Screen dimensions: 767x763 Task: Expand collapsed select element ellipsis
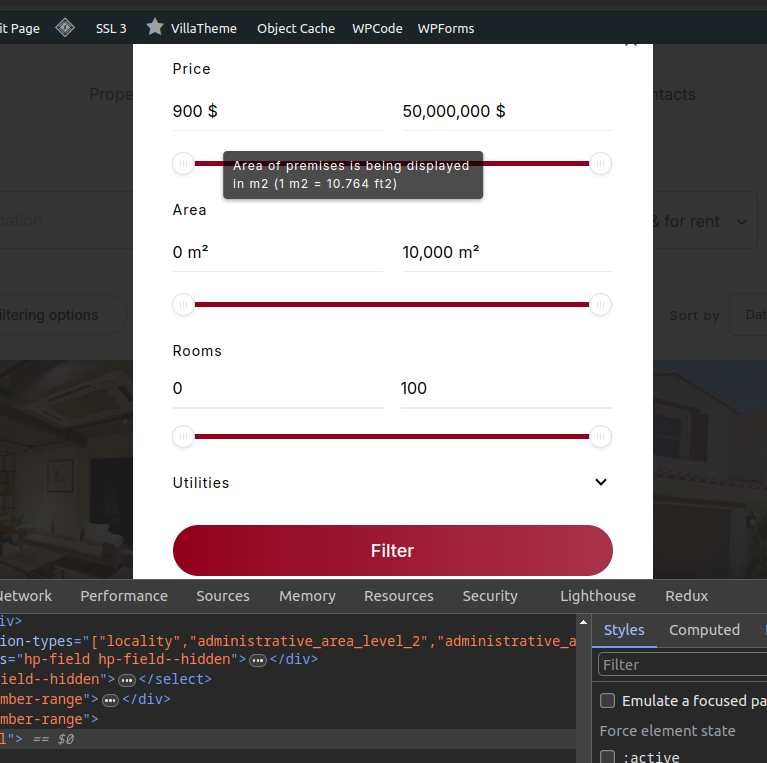click(127, 680)
